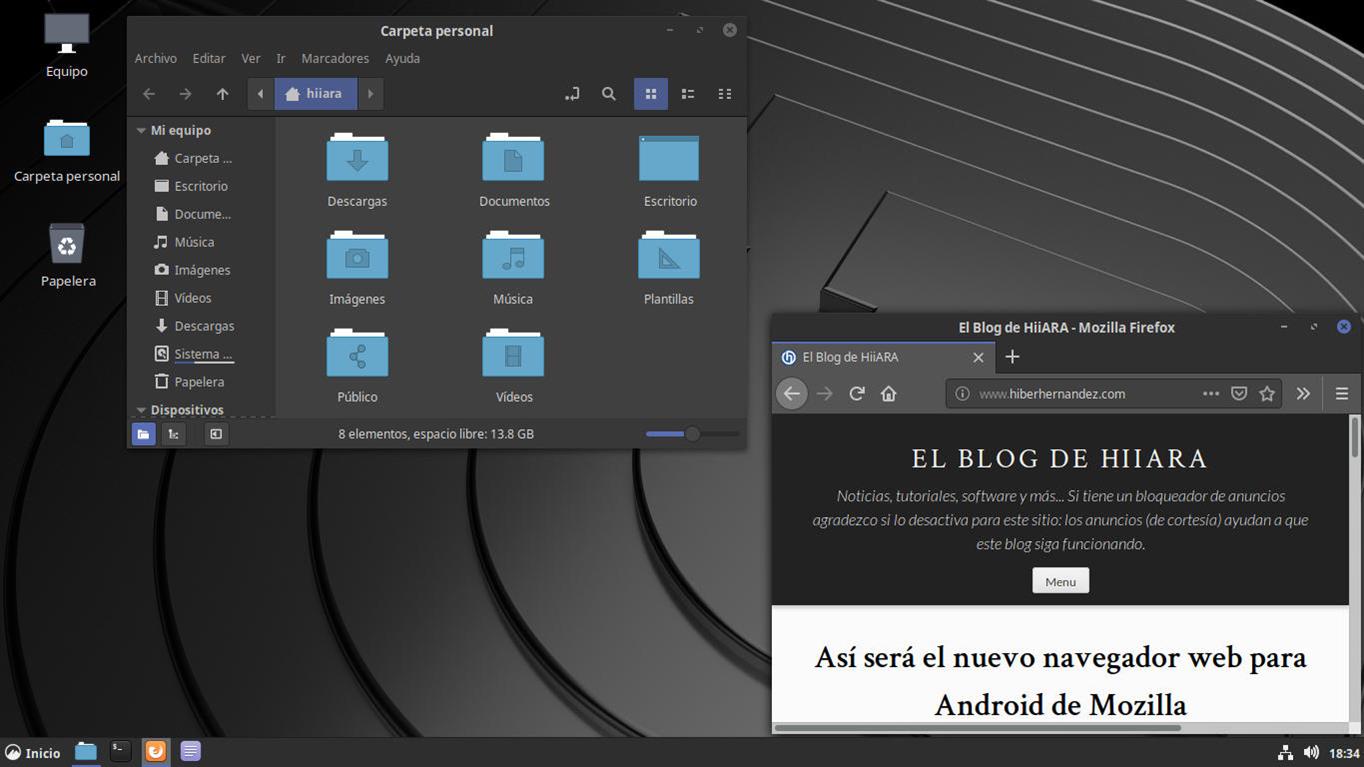Click the Firefox forward button

coord(825,394)
